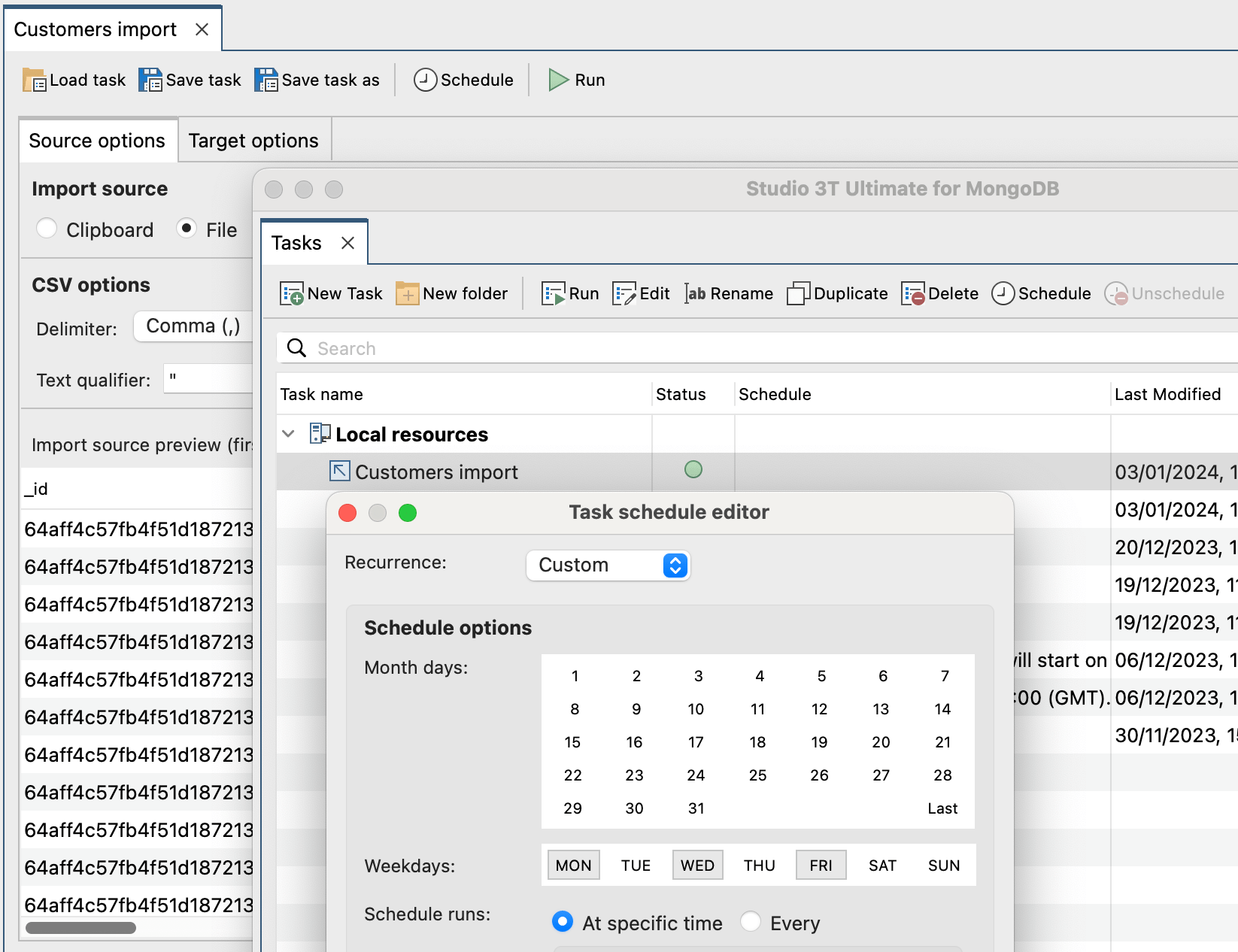Click the search magnifier icon
Screen dimensions: 1238x952
pyautogui.click(x=297, y=348)
